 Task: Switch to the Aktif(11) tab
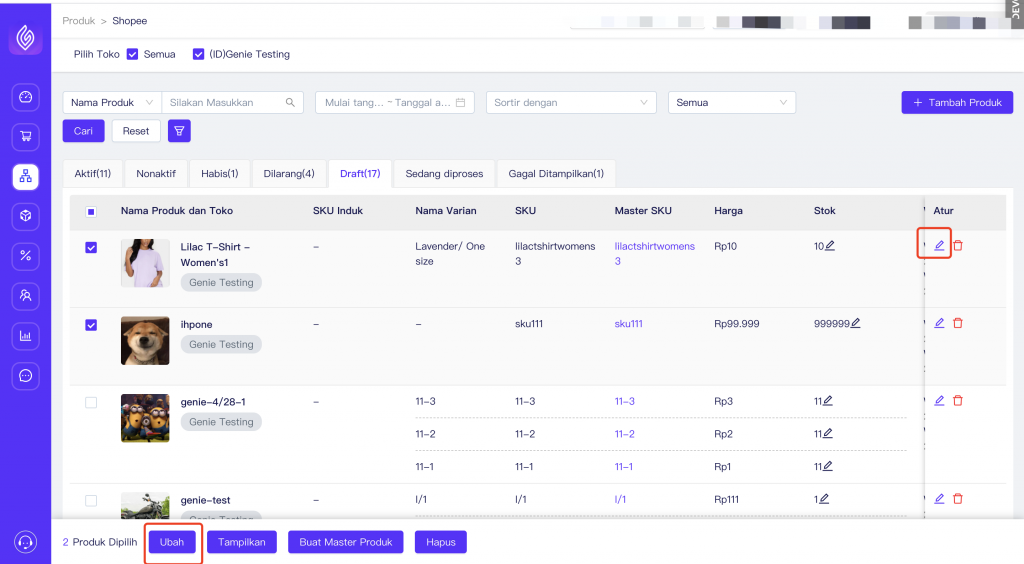tap(92, 174)
